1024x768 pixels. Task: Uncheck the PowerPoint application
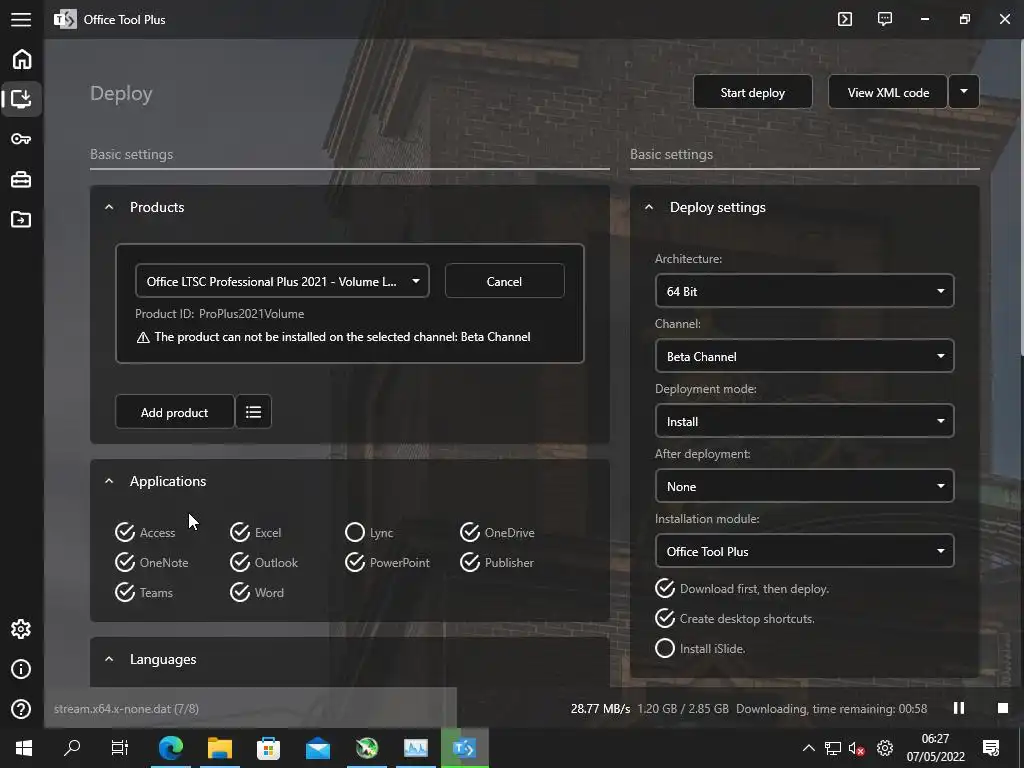coord(387,562)
